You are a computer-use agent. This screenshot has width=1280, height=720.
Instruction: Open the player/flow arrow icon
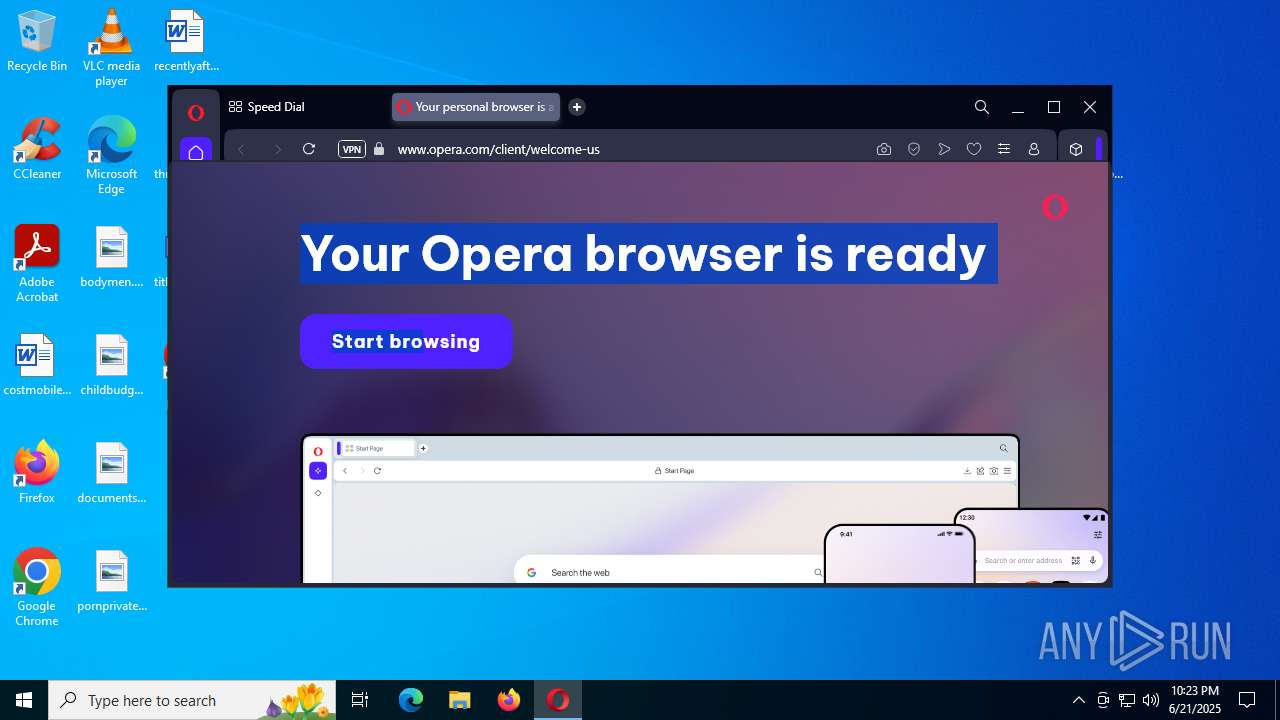click(944, 149)
